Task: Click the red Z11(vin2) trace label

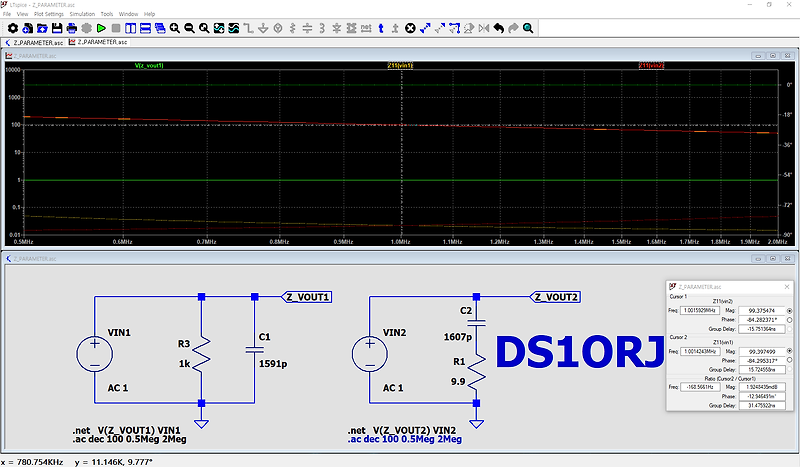Action: (652, 65)
